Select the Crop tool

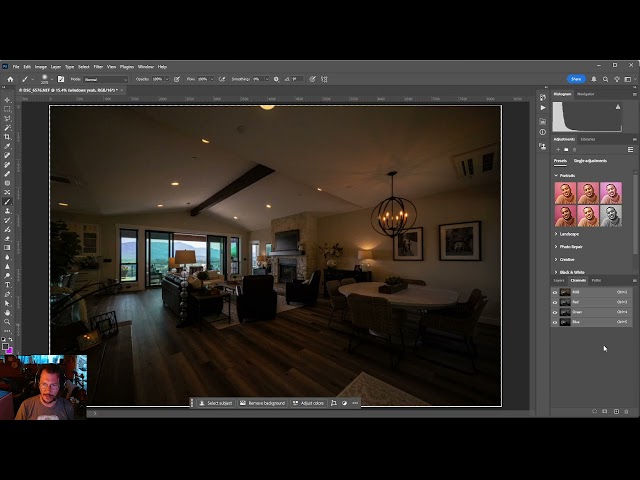pos(7,137)
